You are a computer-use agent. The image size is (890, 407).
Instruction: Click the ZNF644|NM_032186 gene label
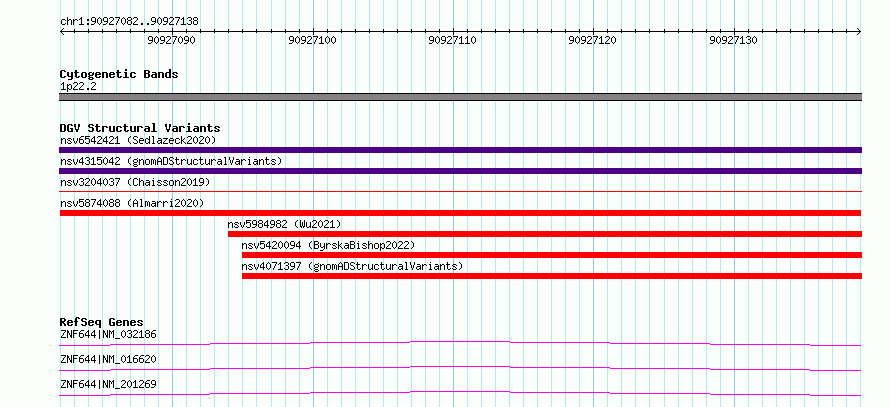pos(108,334)
